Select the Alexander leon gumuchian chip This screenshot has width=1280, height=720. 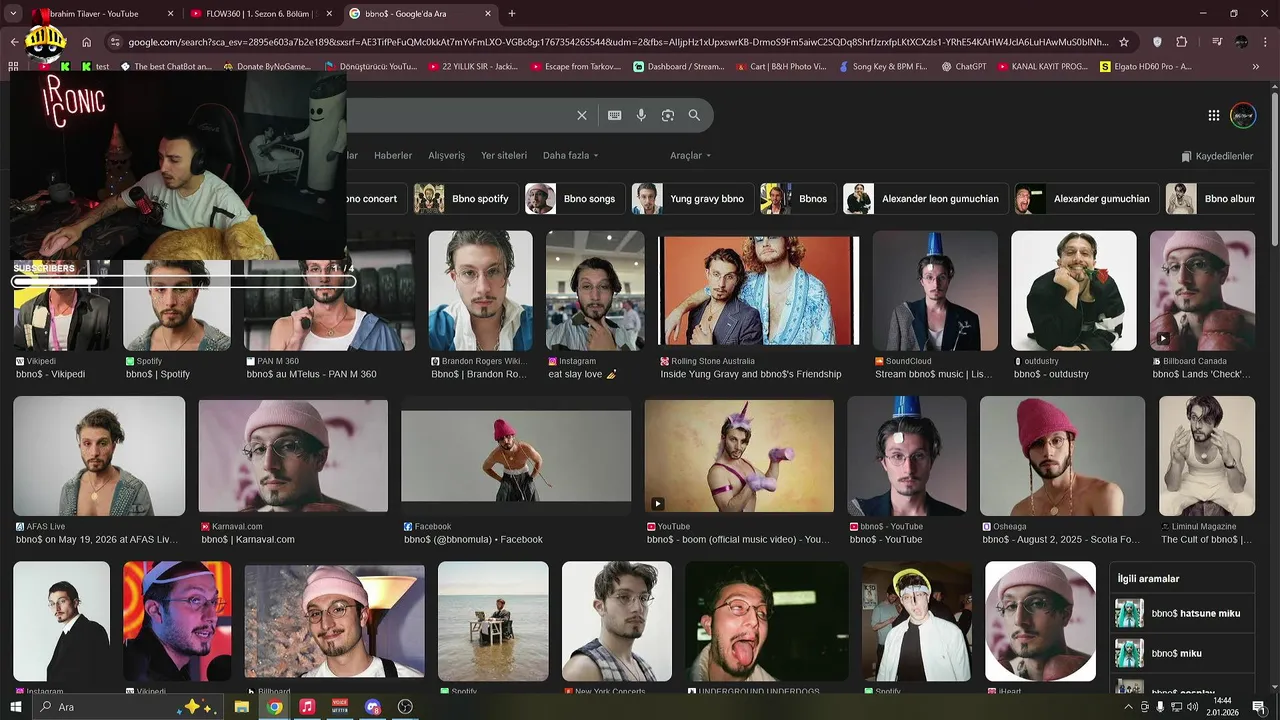click(925, 199)
